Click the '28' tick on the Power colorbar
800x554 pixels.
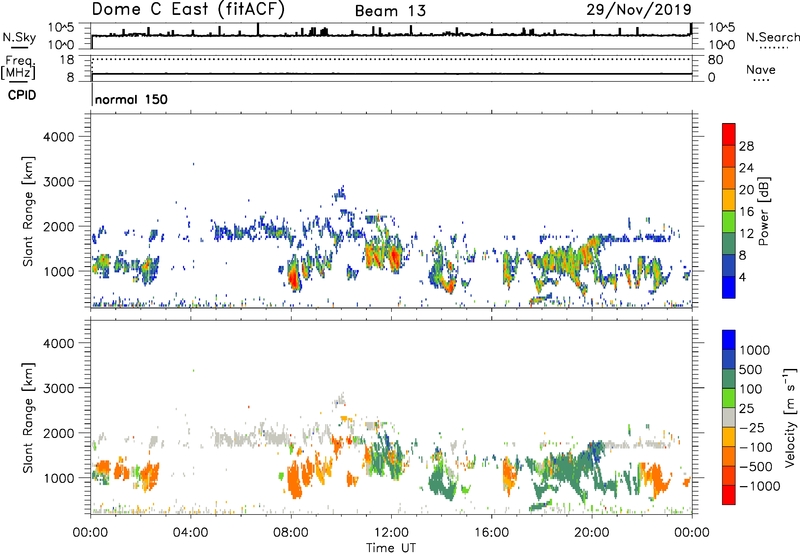tap(746, 146)
